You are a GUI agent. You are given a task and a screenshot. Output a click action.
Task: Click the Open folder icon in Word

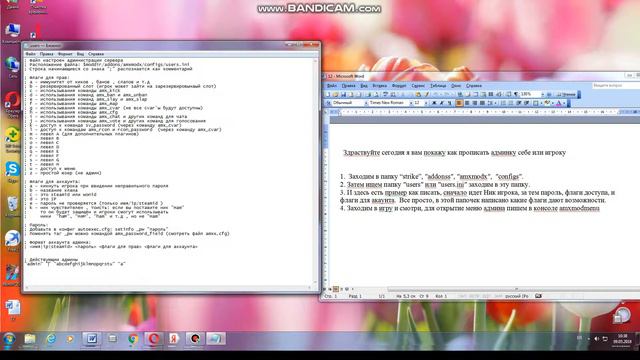335,94
